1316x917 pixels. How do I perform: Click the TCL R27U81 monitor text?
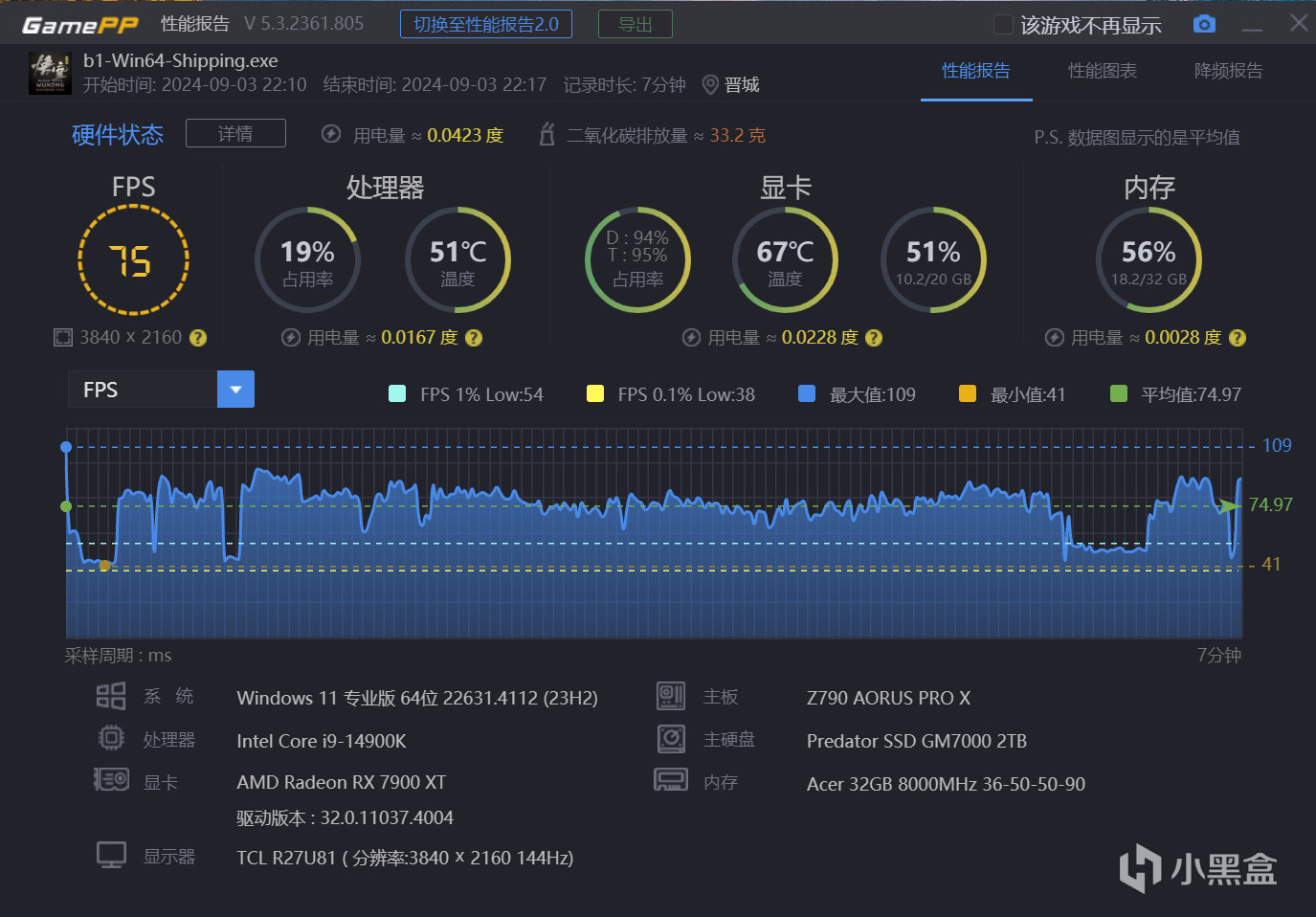(x=405, y=858)
